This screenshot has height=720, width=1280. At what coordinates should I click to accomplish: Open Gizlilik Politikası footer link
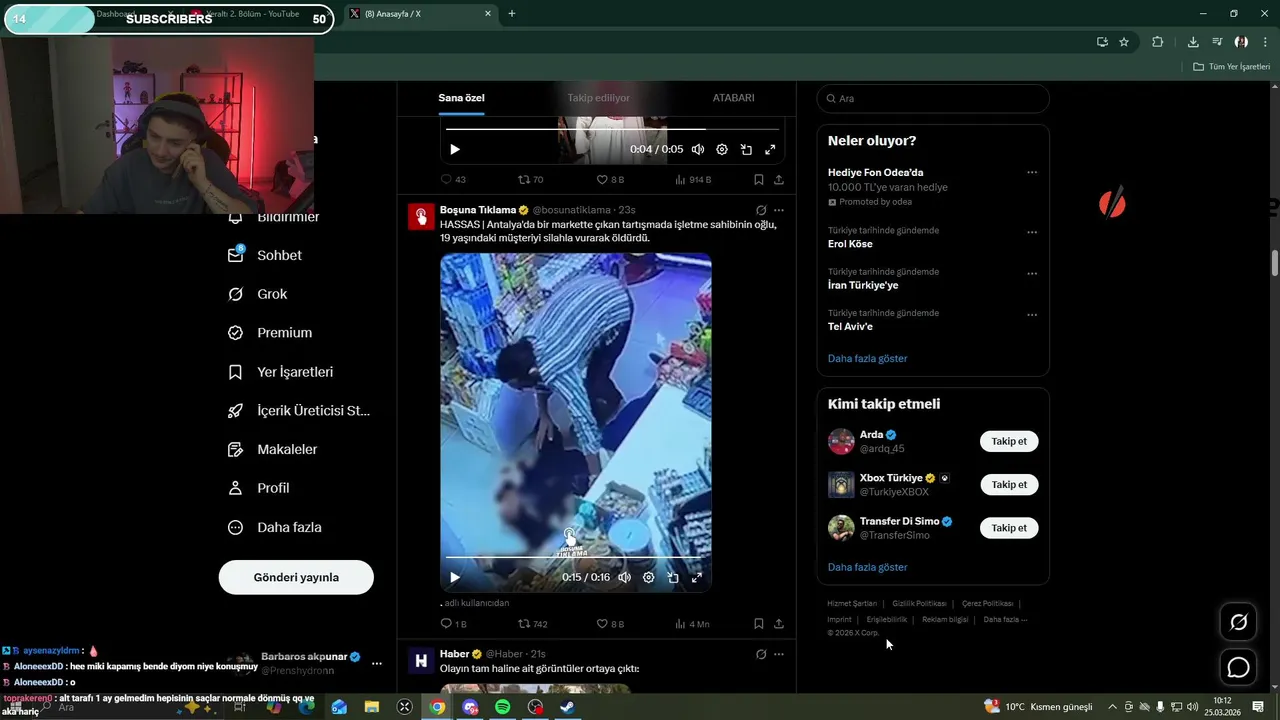919,603
